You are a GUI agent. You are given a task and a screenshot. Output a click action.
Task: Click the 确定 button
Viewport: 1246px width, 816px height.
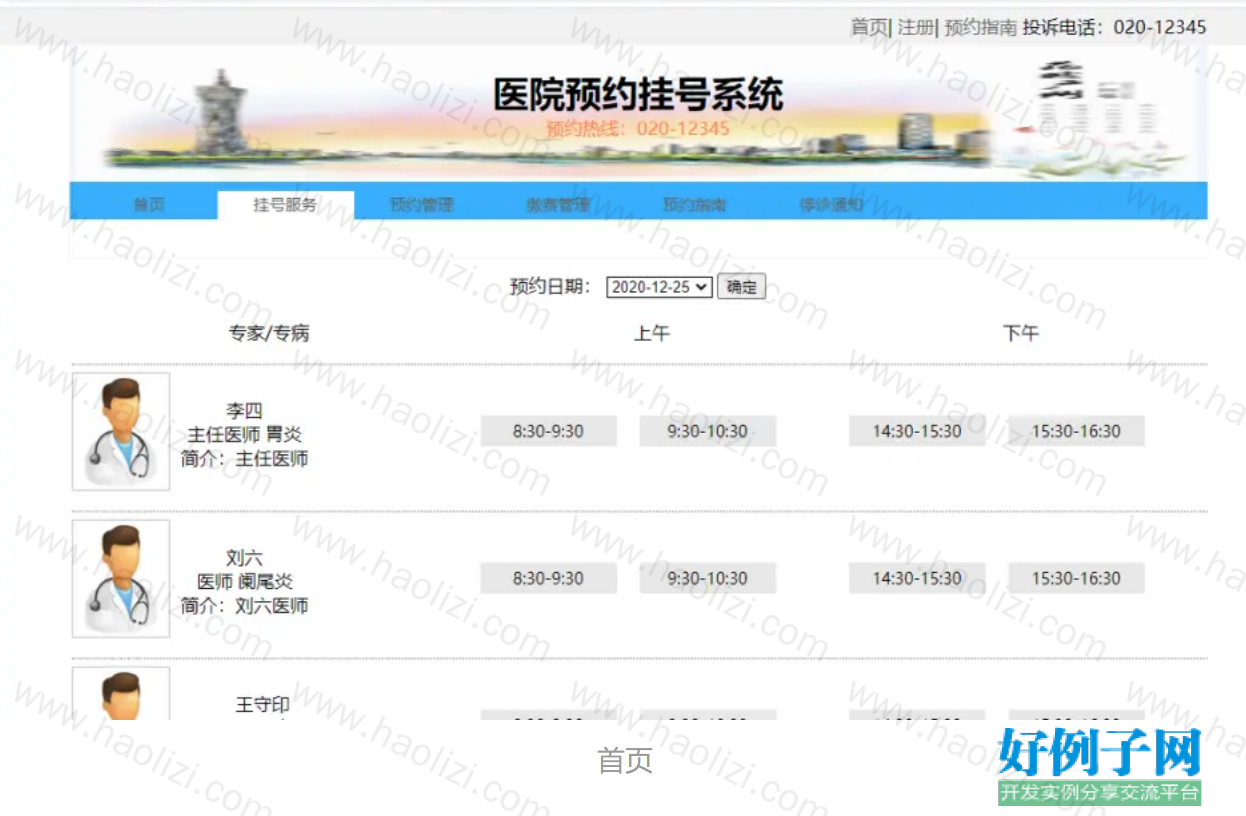coord(741,287)
